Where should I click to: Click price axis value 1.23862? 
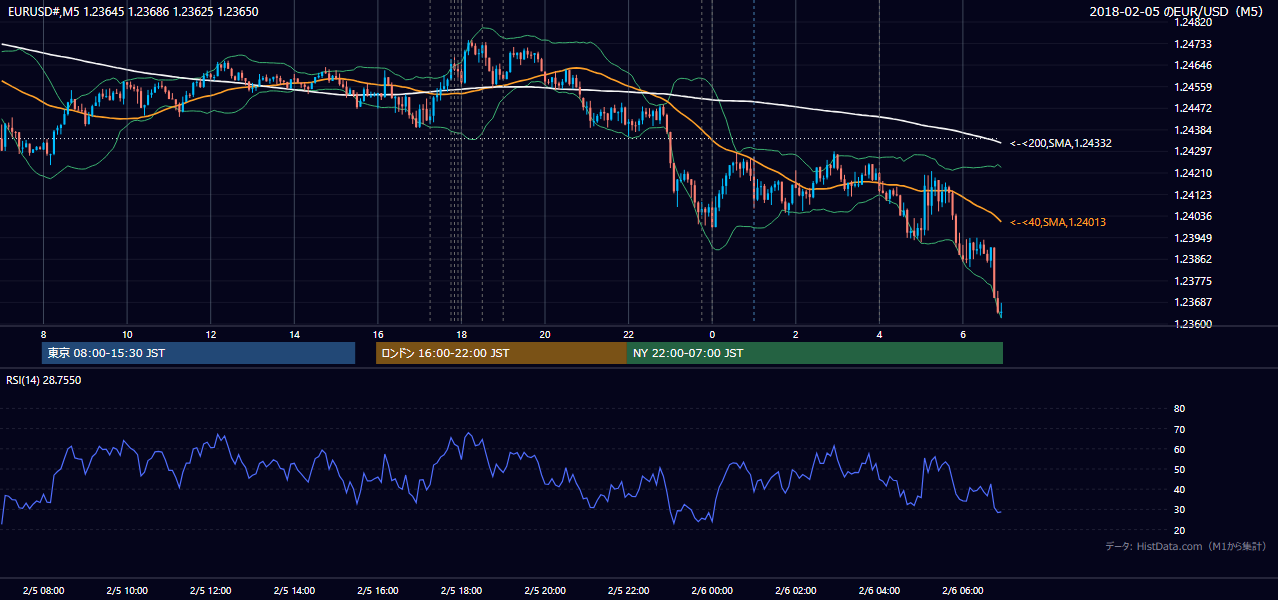1192,259
